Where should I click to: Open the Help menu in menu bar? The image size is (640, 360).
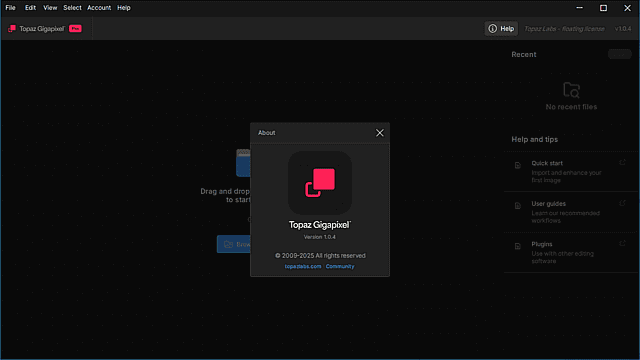coord(124,8)
